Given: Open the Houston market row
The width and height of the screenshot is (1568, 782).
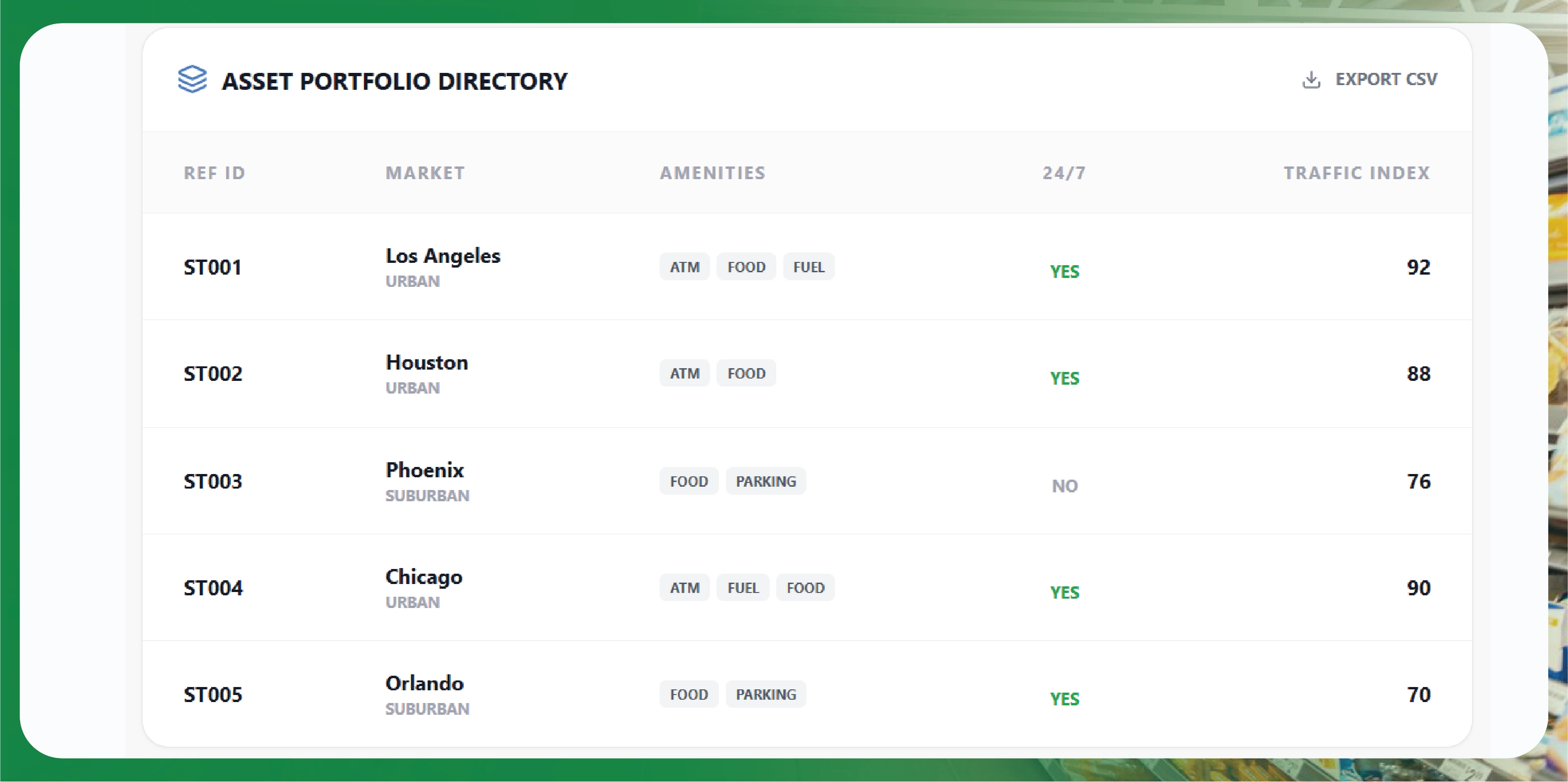Looking at the screenshot, I should tap(427, 363).
